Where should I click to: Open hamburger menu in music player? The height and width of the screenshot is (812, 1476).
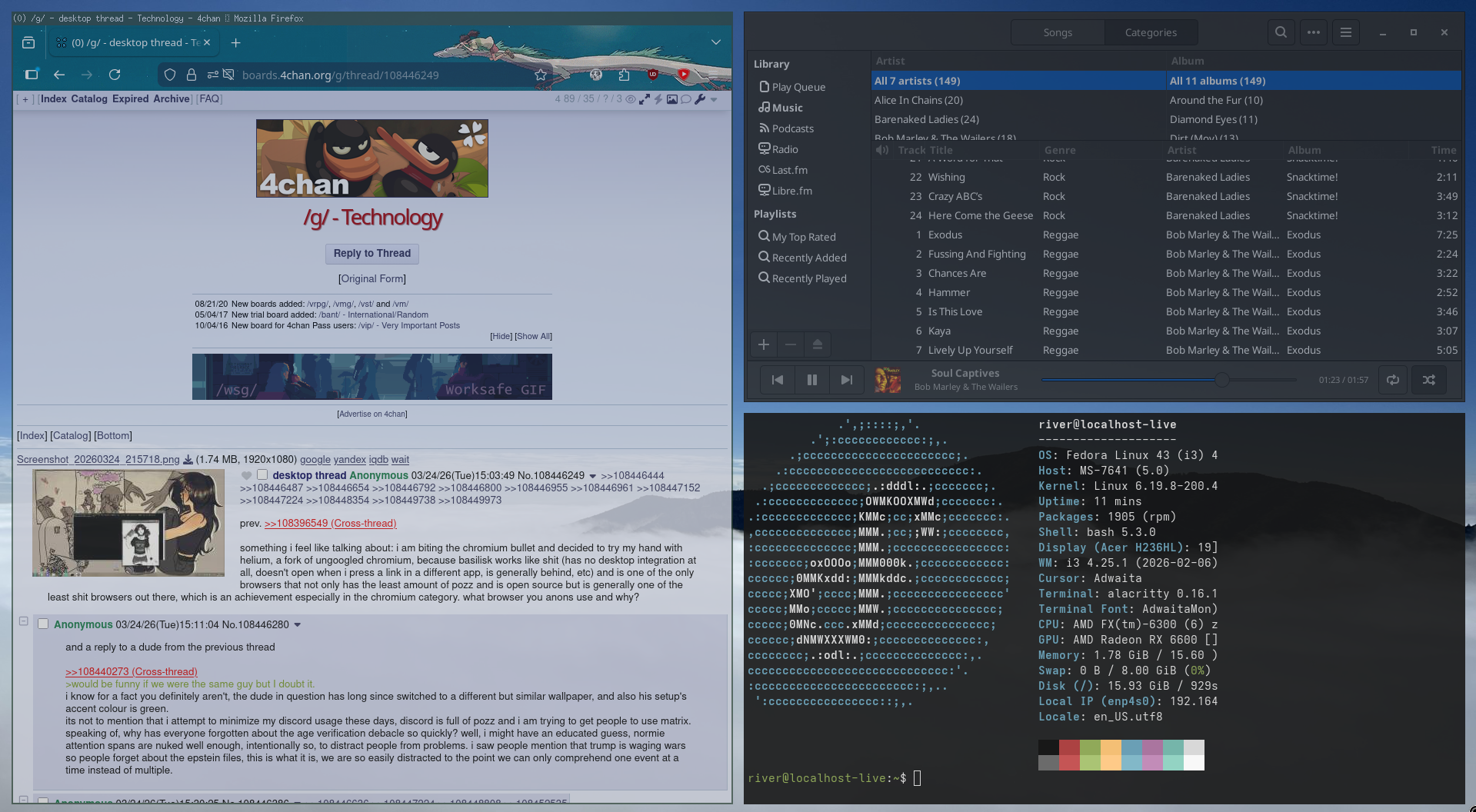(x=1346, y=32)
